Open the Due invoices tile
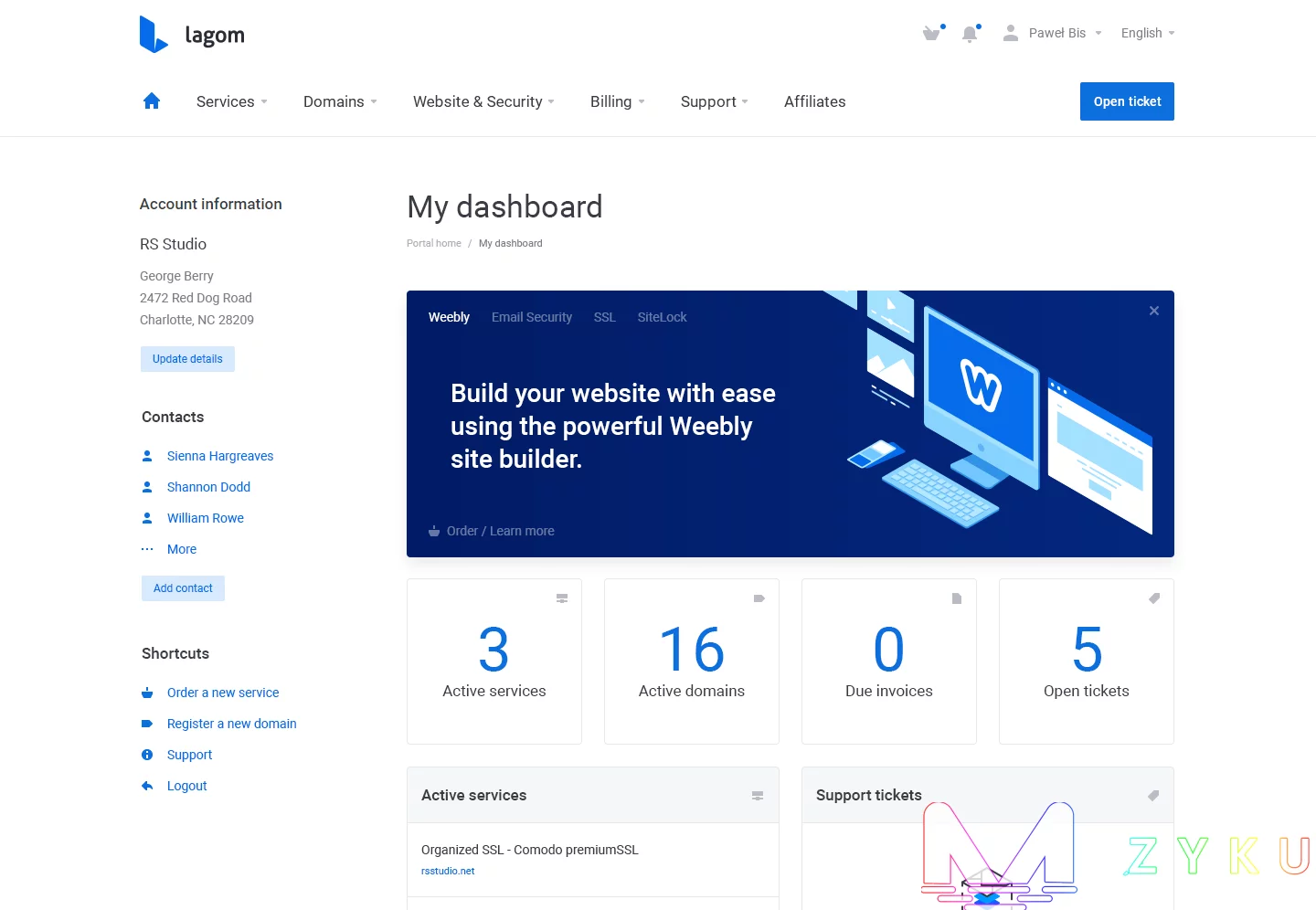The height and width of the screenshot is (910, 1316). coord(888,661)
